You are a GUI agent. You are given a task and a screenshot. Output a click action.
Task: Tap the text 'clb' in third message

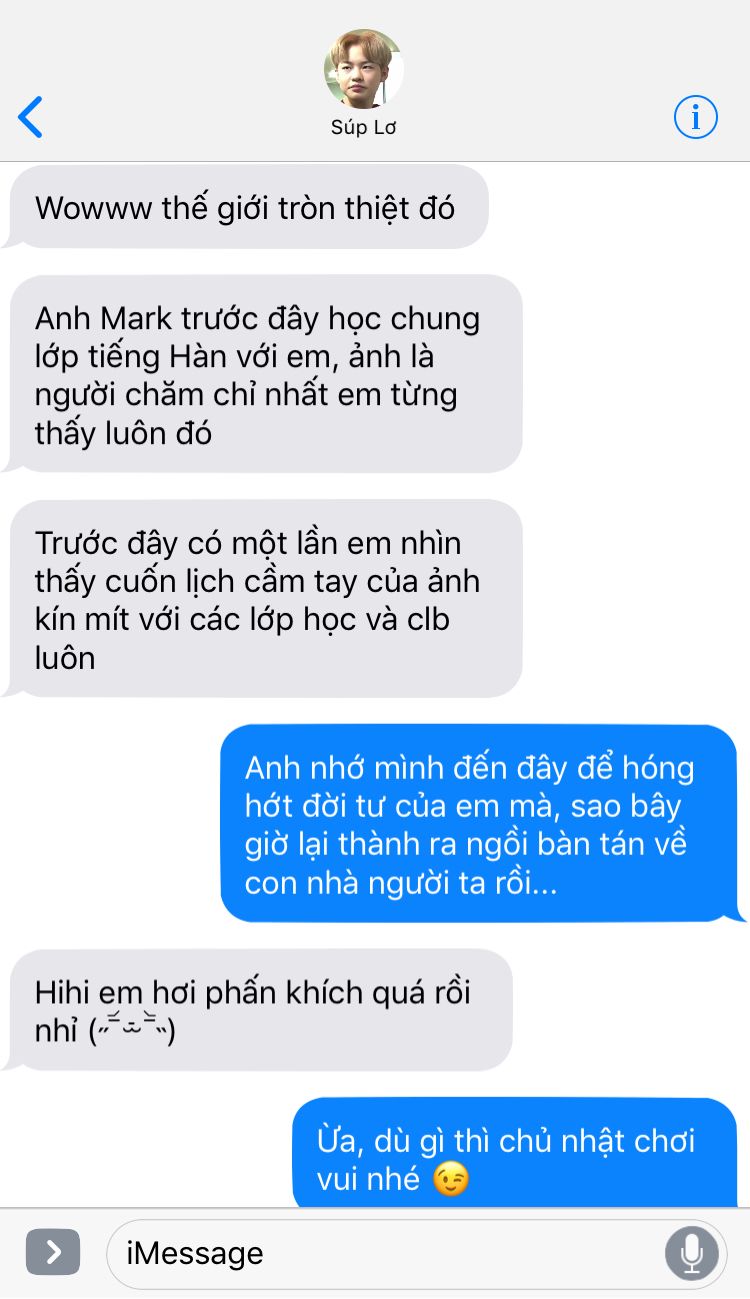tap(428, 619)
